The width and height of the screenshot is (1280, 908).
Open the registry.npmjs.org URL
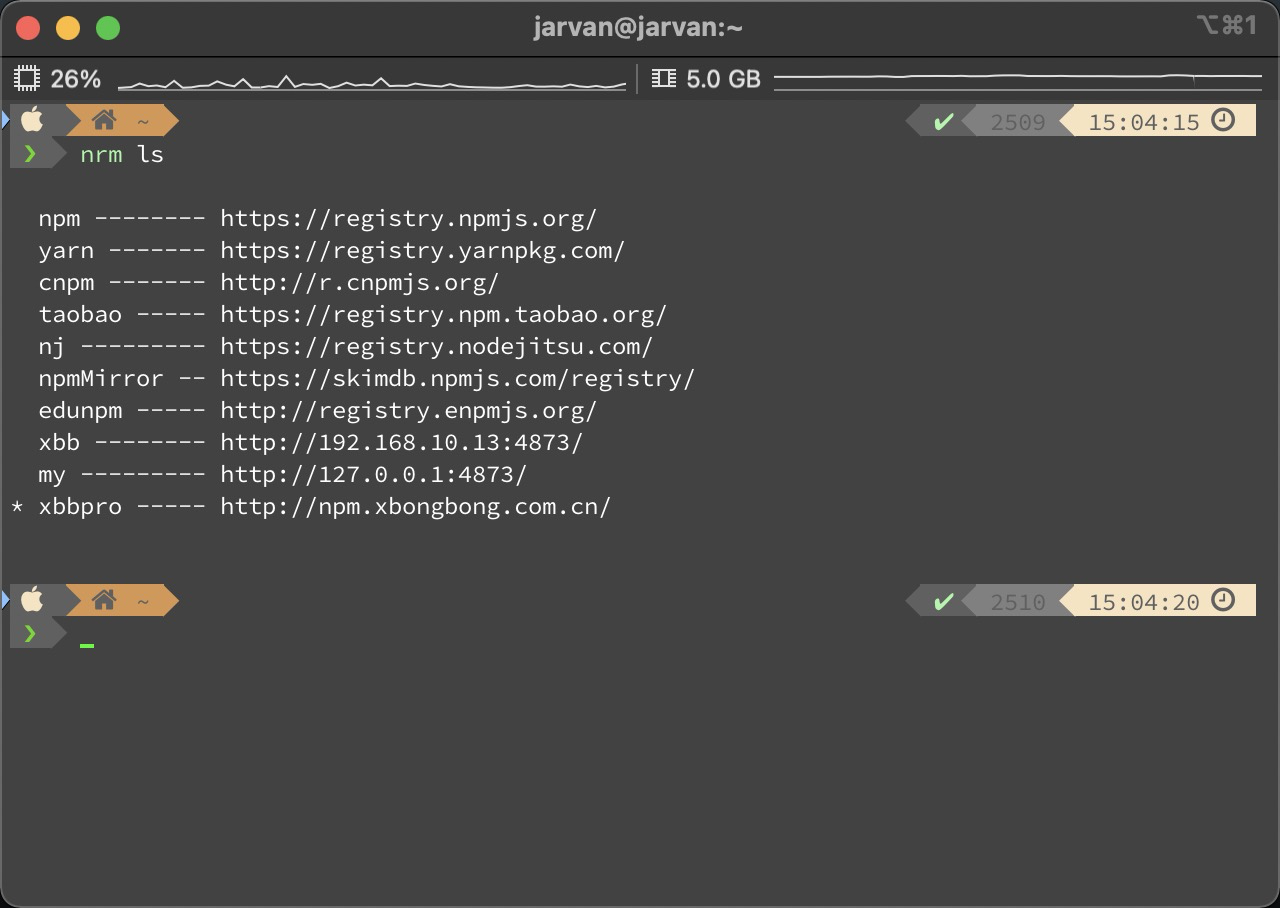408,219
